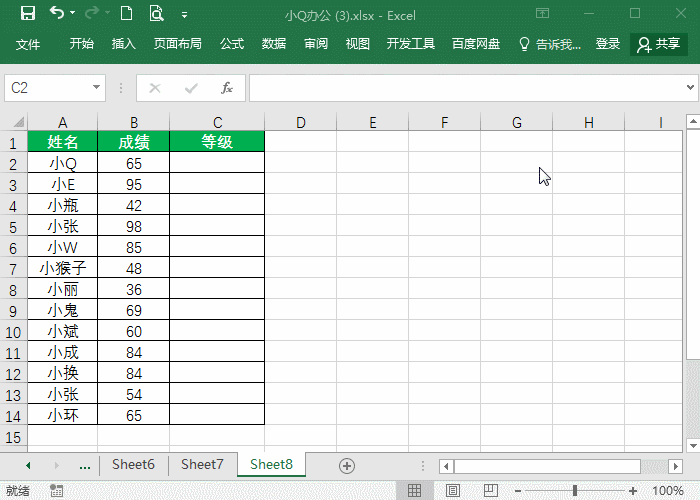Viewport: 700px width, 500px height.
Task: Open the 文件 menu tab
Action: coord(28,44)
